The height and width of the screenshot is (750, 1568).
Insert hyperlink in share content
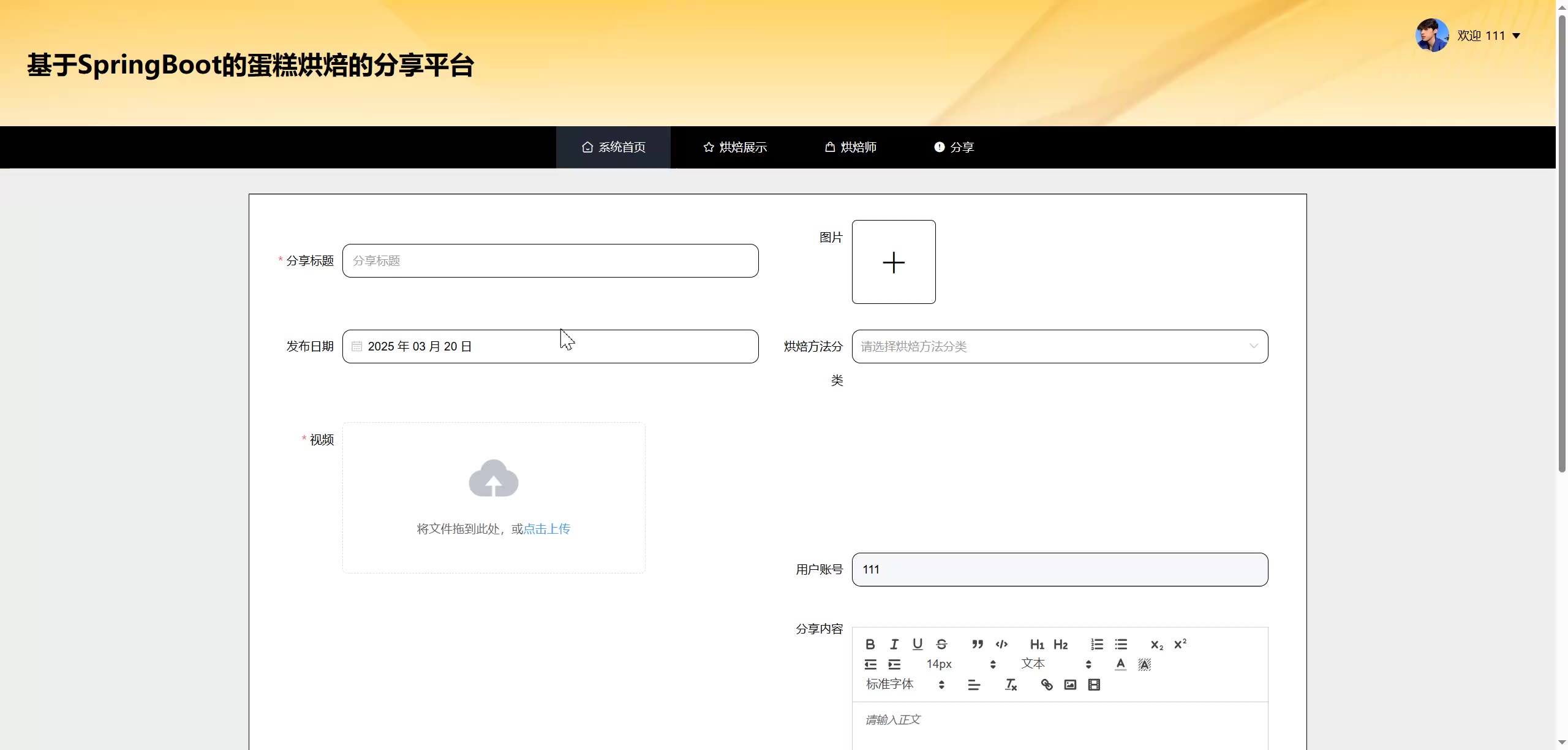click(x=1047, y=684)
